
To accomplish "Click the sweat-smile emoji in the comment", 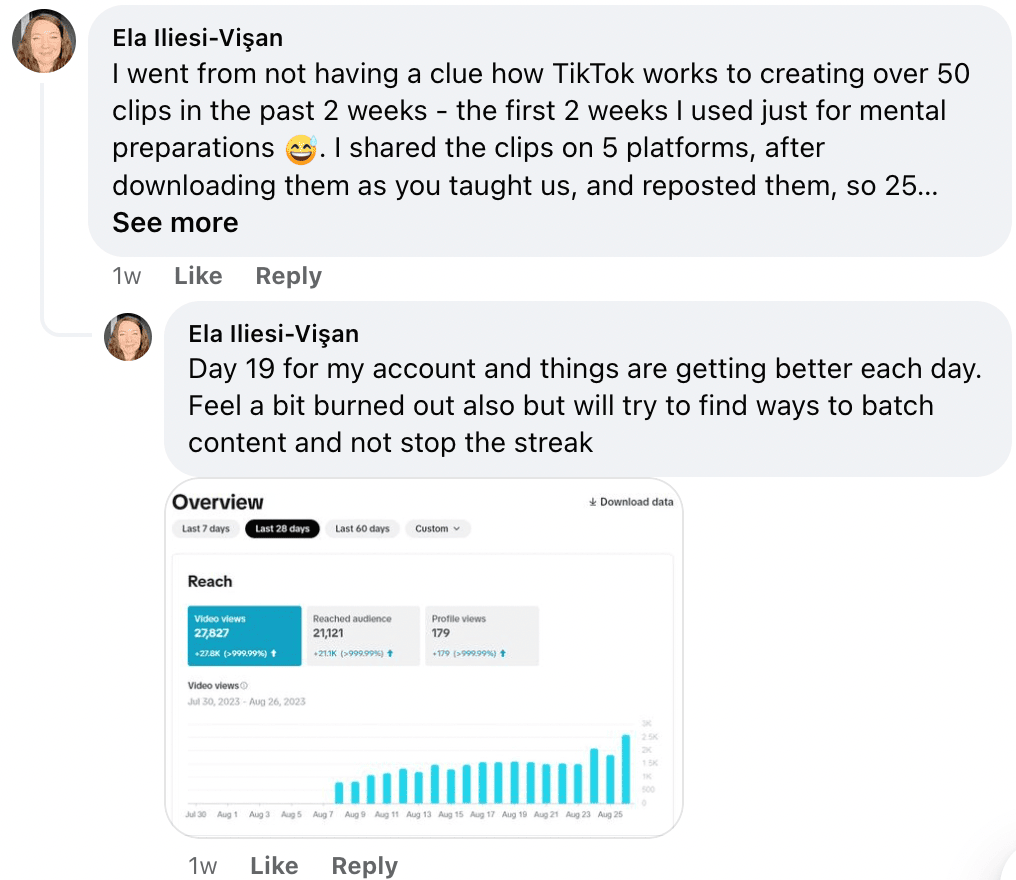I will (301, 149).
